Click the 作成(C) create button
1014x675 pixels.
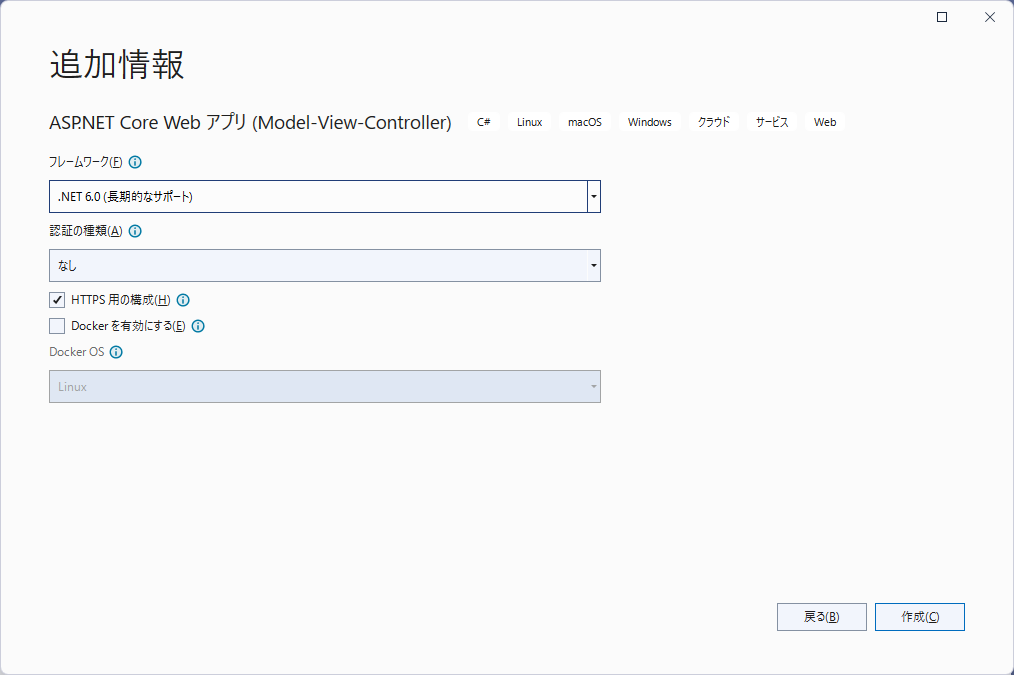click(x=920, y=617)
